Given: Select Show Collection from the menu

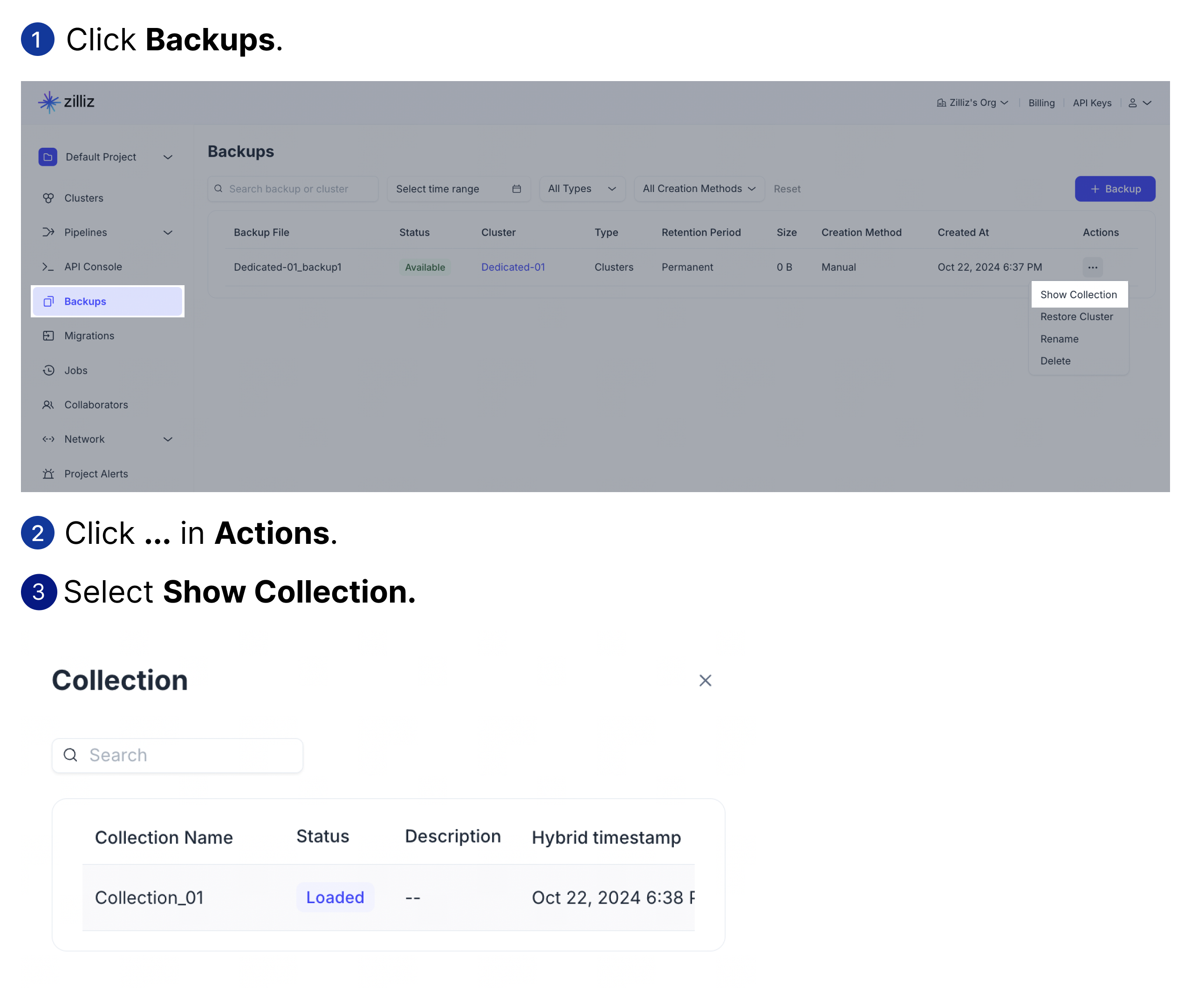Looking at the screenshot, I should 1078,295.
